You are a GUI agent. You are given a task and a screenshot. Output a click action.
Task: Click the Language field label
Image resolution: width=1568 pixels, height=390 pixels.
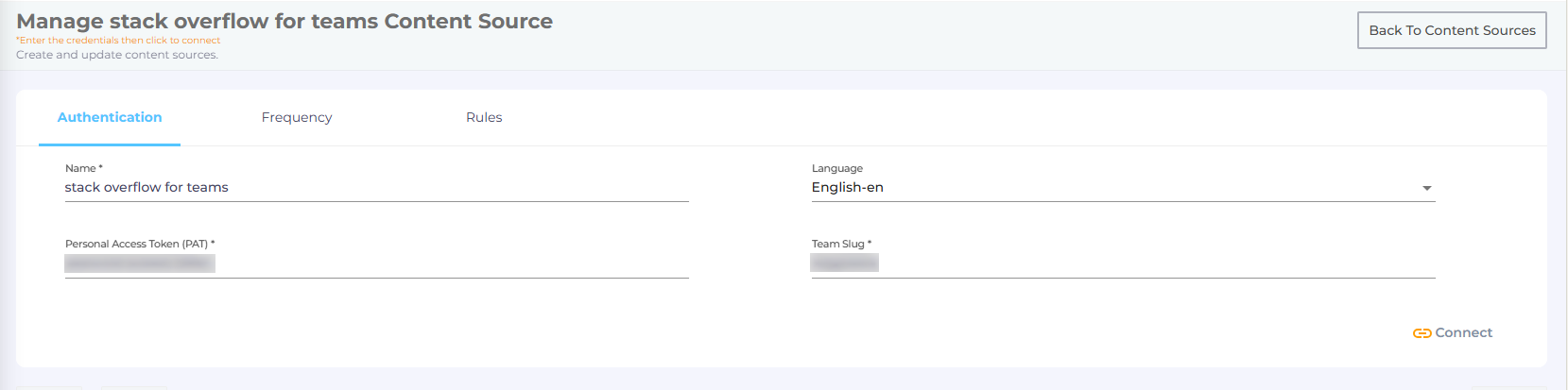pyautogui.click(x=837, y=168)
